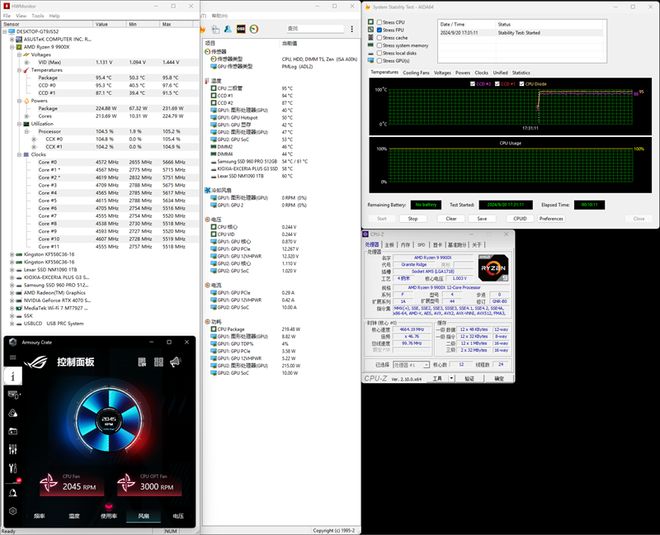Click the CPUID button in stability test

pos(520,218)
